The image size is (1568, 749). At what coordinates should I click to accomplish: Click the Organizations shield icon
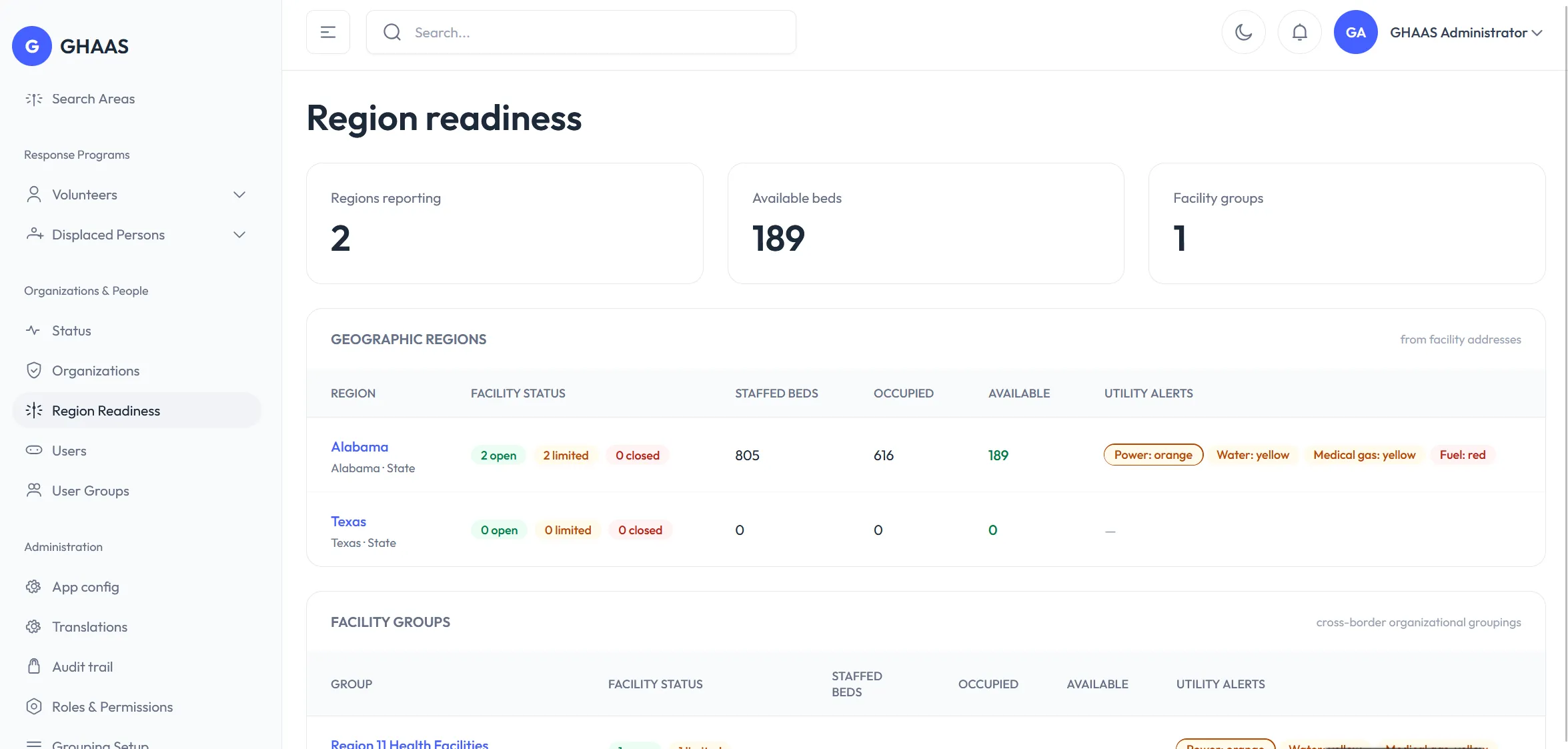coord(34,370)
